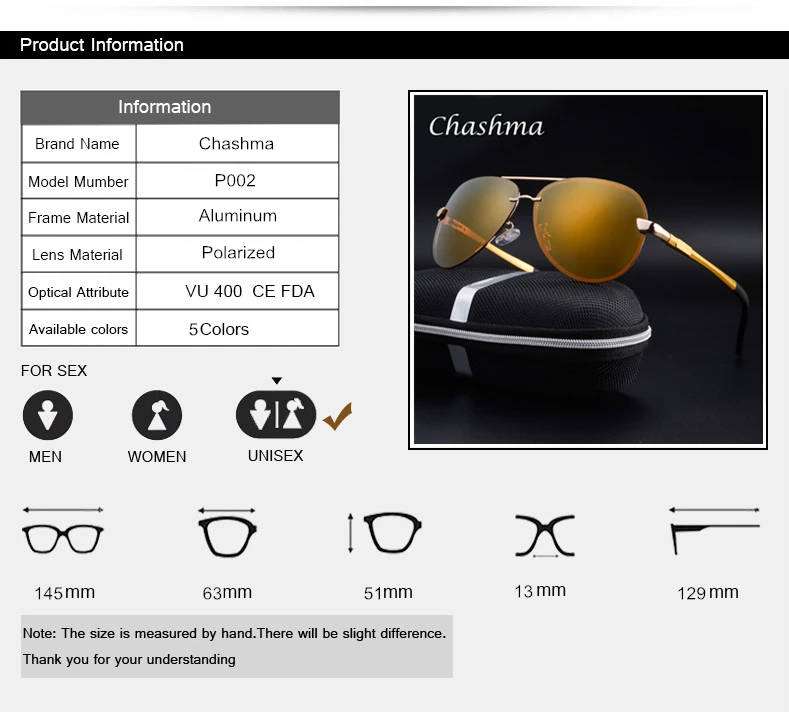Click the 13 mm measurement

pos(540,591)
